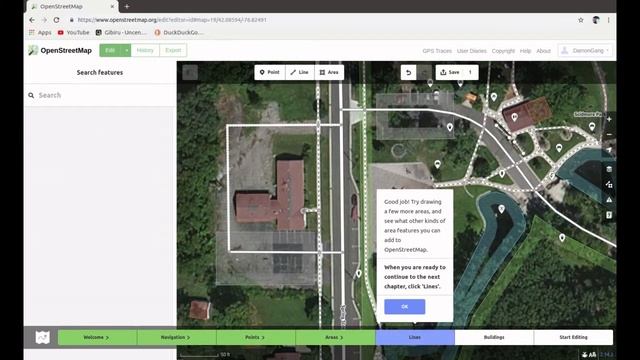The height and width of the screenshot is (360, 640).
Task: Select the Line drawing tool
Action: (300, 72)
